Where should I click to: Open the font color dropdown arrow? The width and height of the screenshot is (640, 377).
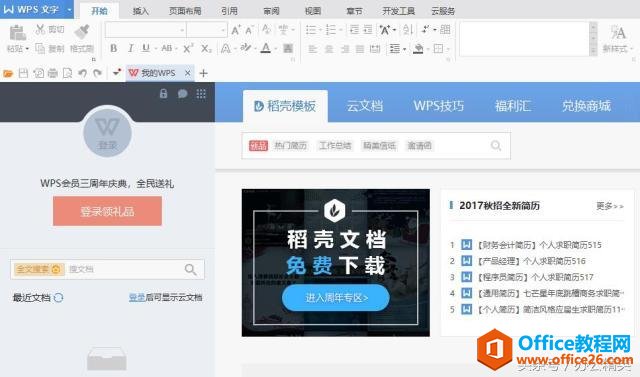click(x=276, y=49)
